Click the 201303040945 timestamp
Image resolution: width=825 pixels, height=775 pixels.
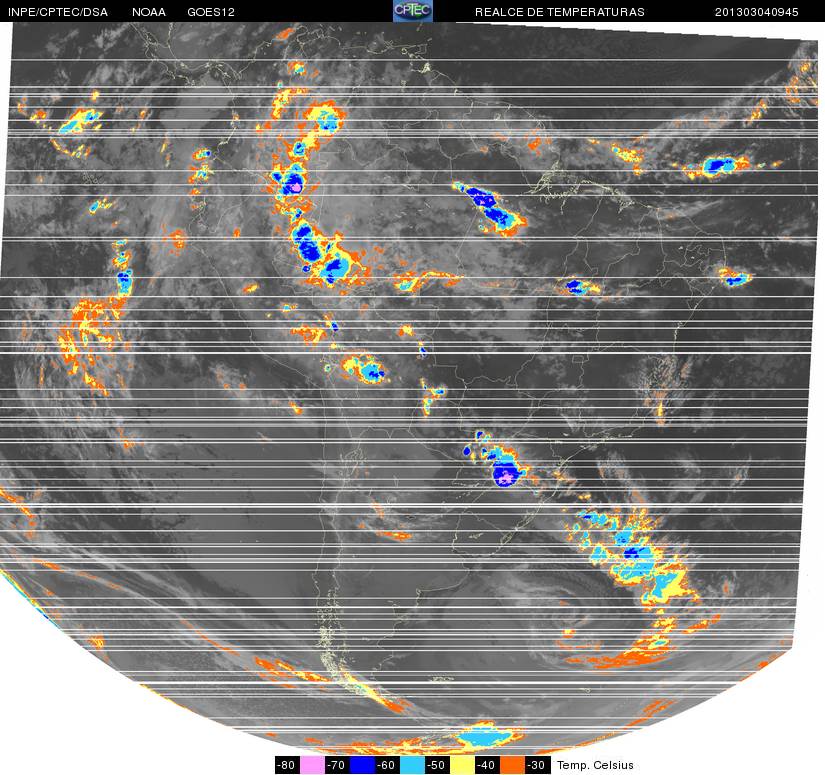[x=757, y=12]
